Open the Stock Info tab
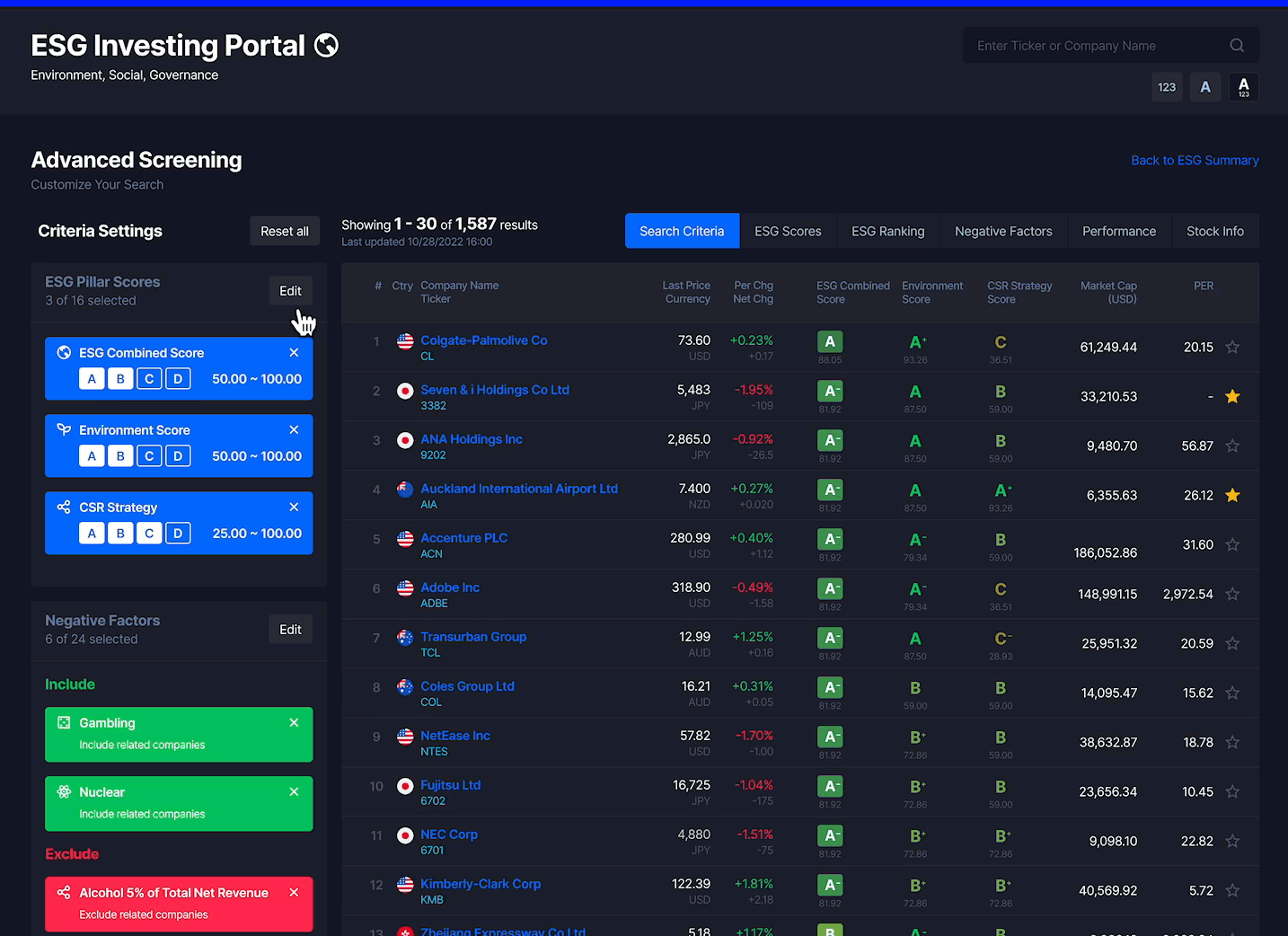 (x=1215, y=231)
